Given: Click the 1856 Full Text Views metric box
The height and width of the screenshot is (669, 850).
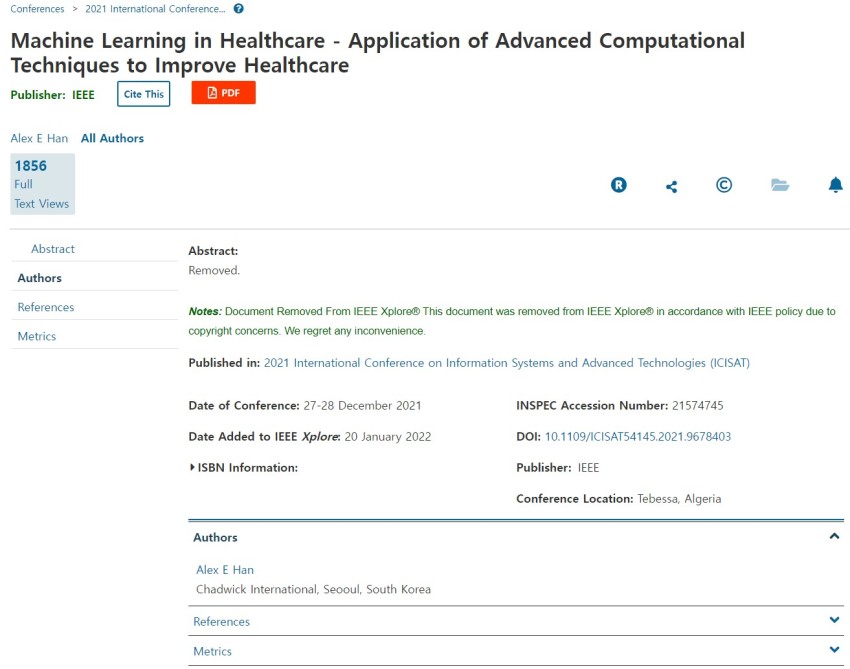Looking at the screenshot, I should coord(42,184).
